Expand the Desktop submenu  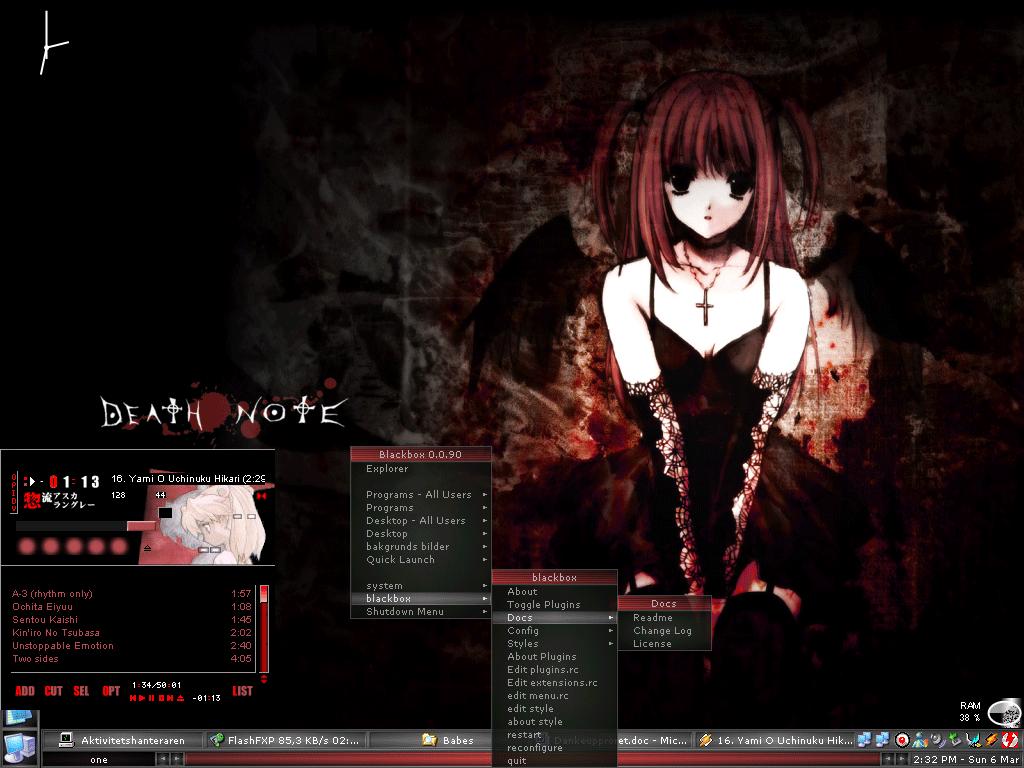(421, 534)
